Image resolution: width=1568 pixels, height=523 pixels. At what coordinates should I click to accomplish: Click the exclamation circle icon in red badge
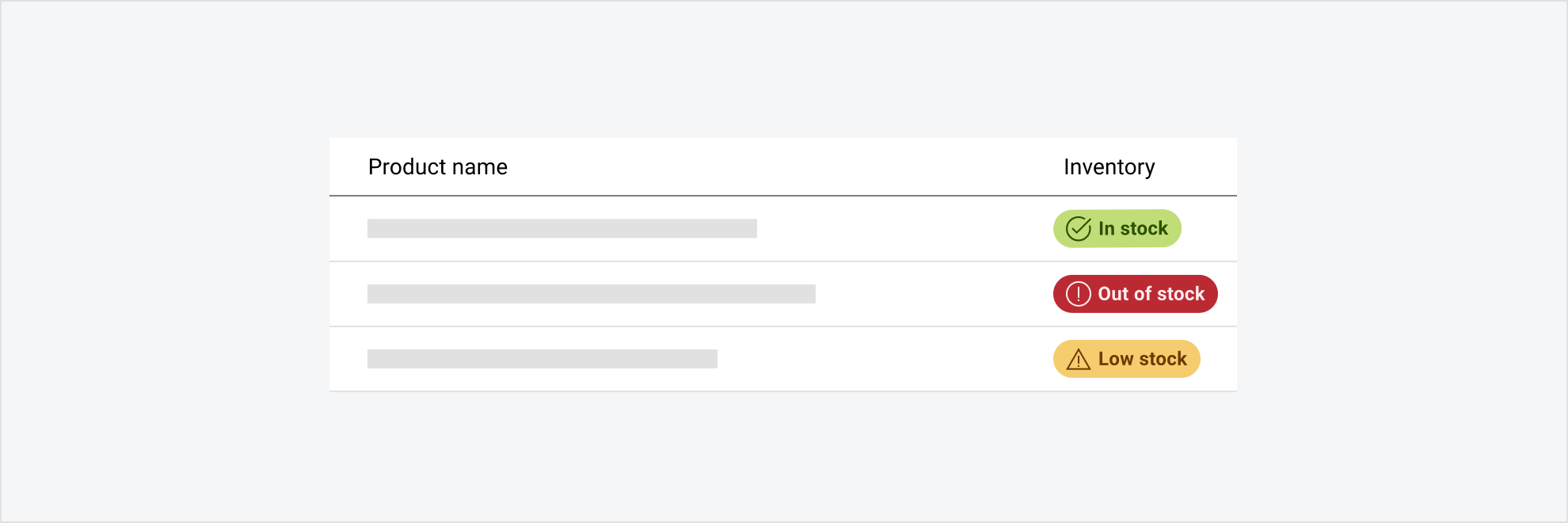tap(1078, 294)
